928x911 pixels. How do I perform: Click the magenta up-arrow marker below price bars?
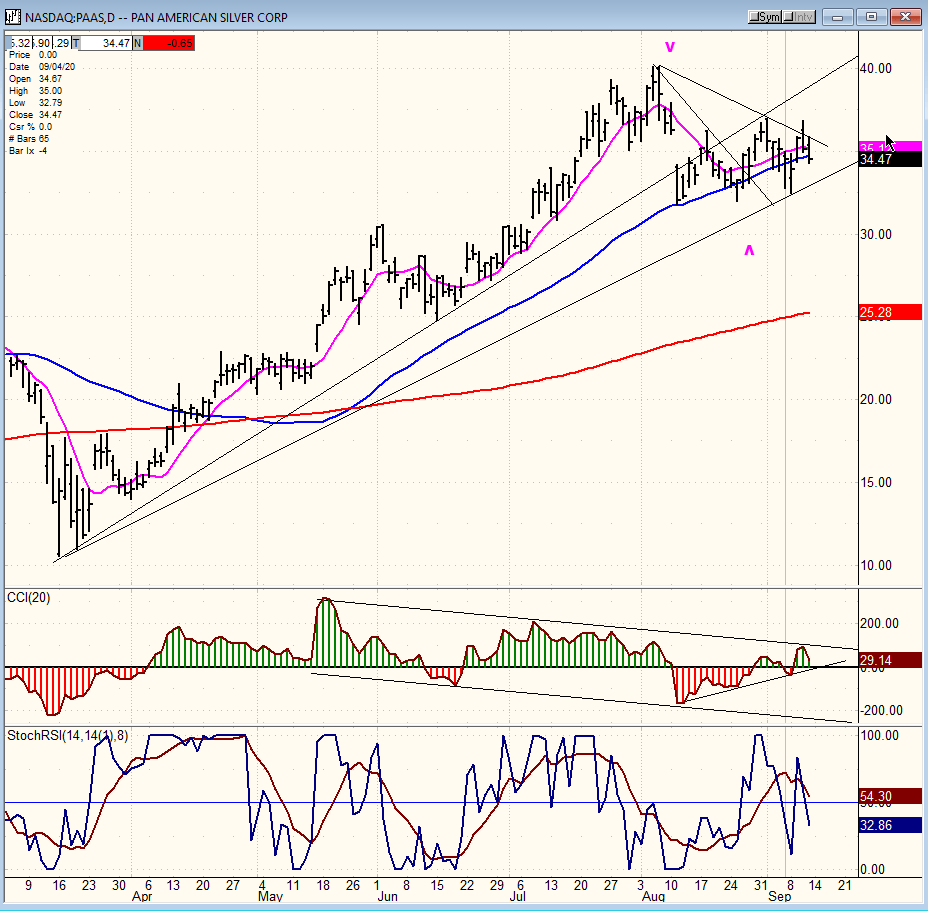pos(749,250)
